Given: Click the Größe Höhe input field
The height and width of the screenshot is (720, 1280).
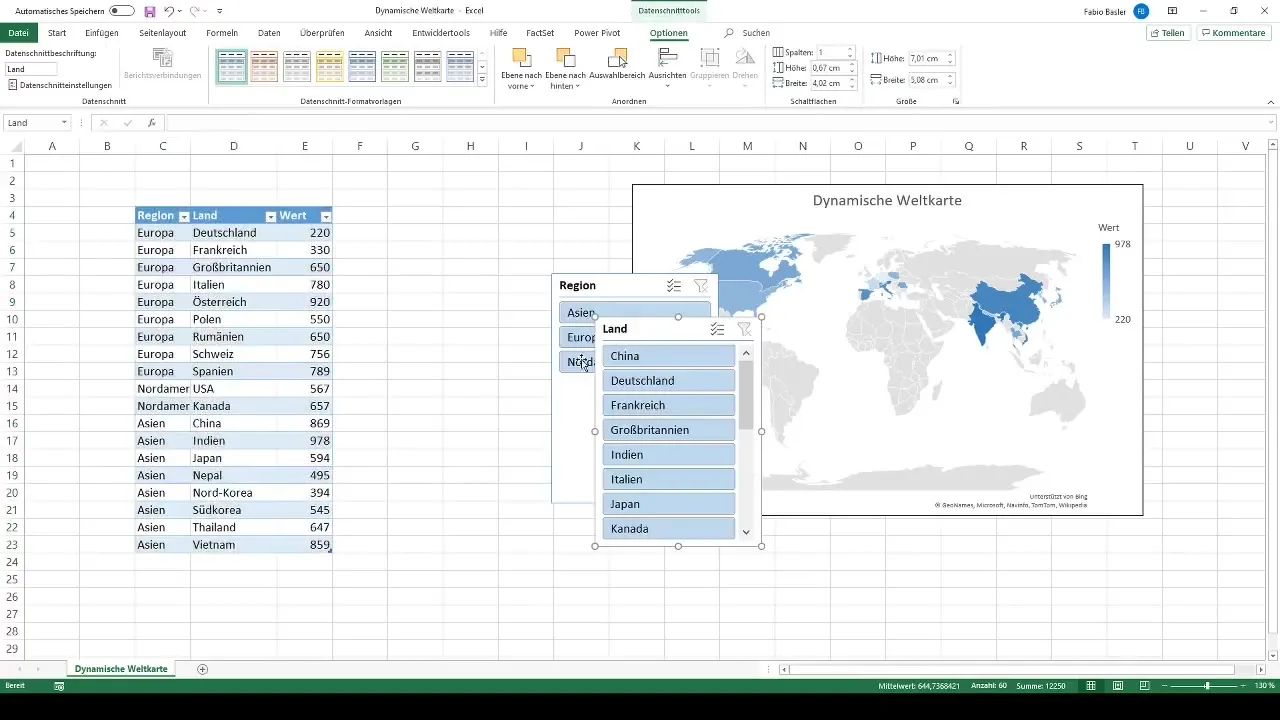Looking at the screenshot, I should 925,59.
